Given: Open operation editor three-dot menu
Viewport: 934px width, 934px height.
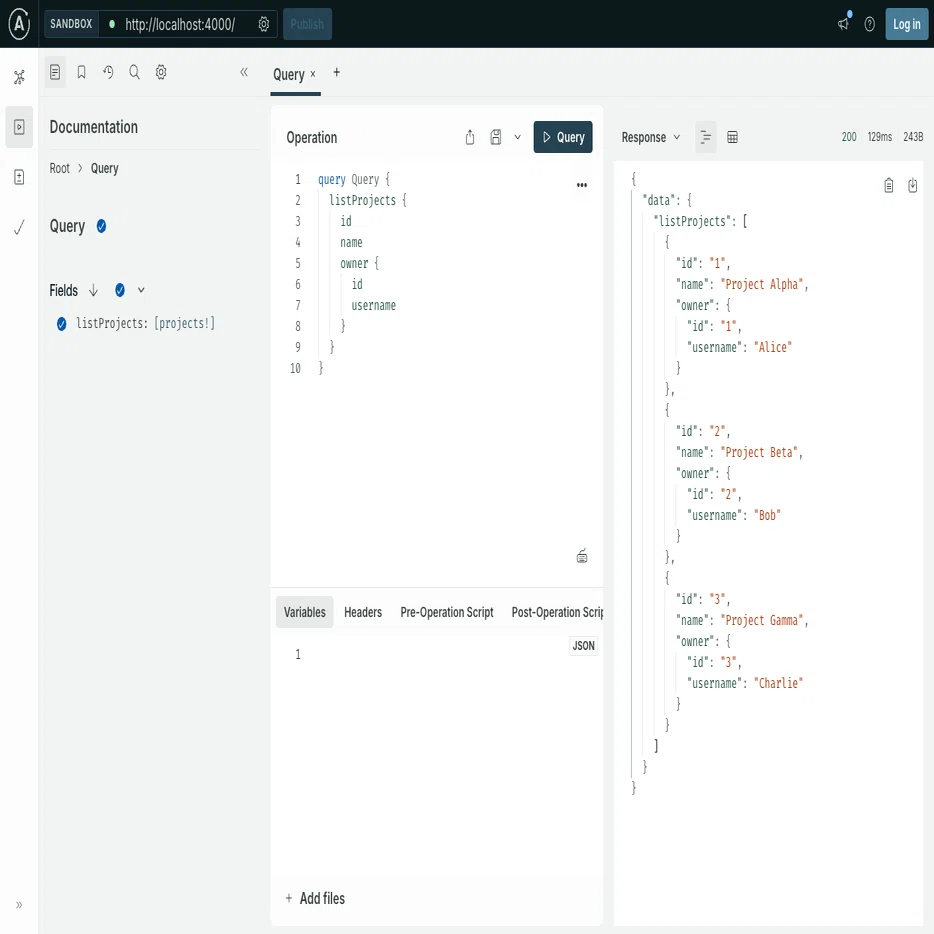Looking at the screenshot, I should coord(582,185).
